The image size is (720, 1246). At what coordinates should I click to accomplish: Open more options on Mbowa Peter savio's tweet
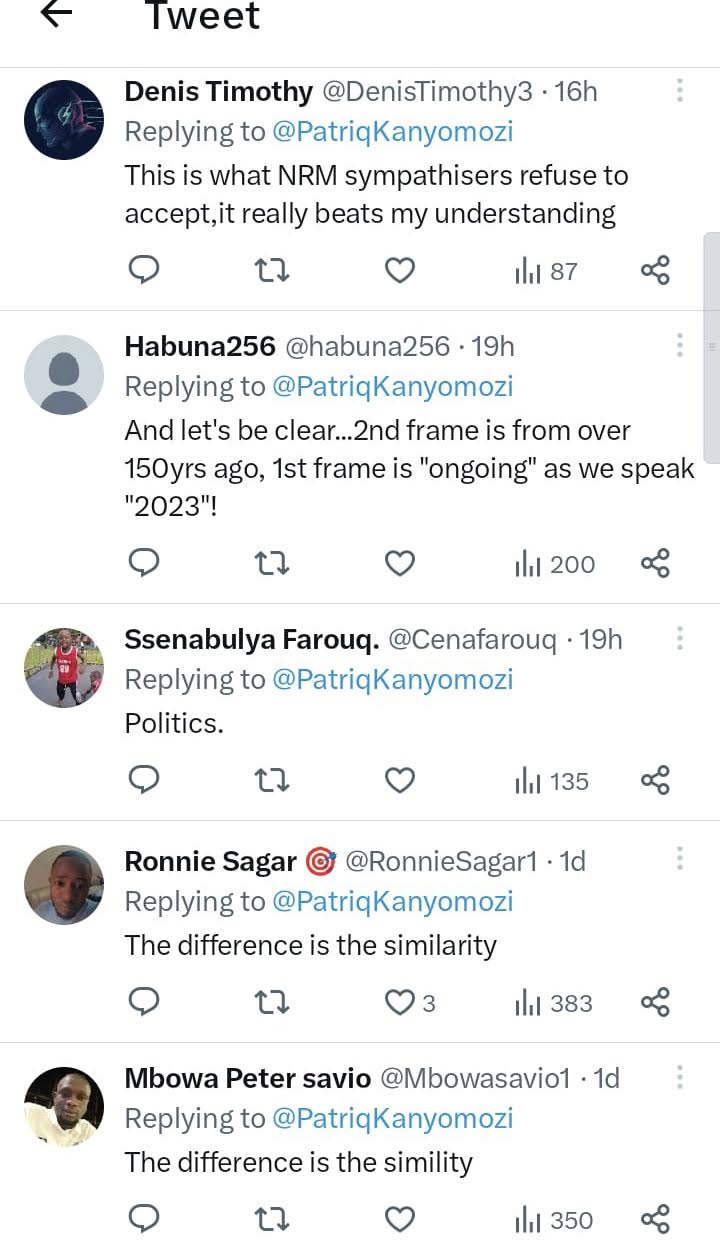680,1078
